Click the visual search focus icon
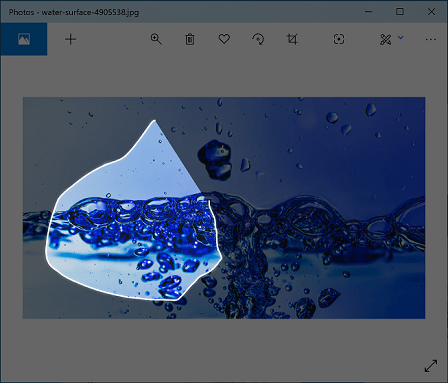The width and height of the screenshot is (448, 383). 339,39
